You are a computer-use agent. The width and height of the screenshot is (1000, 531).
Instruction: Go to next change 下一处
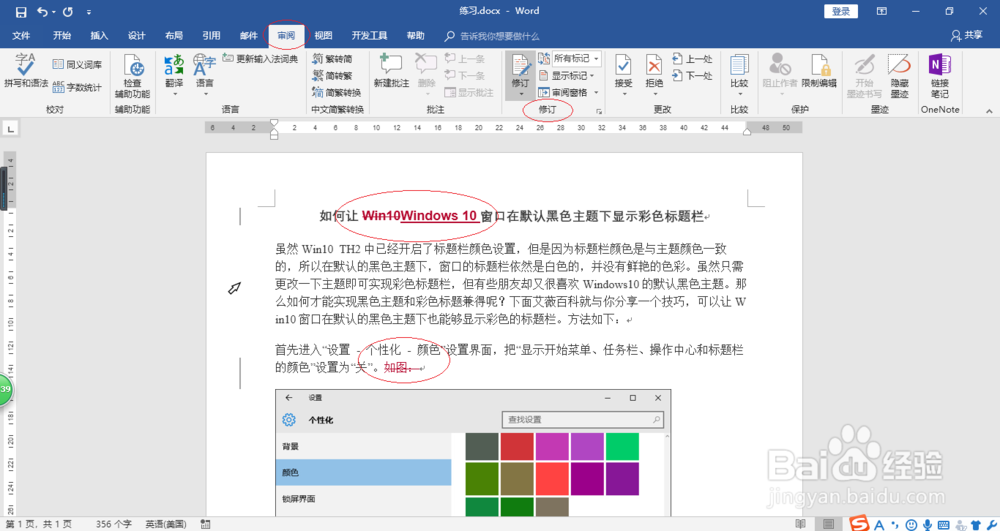click(x=692, y=76)
